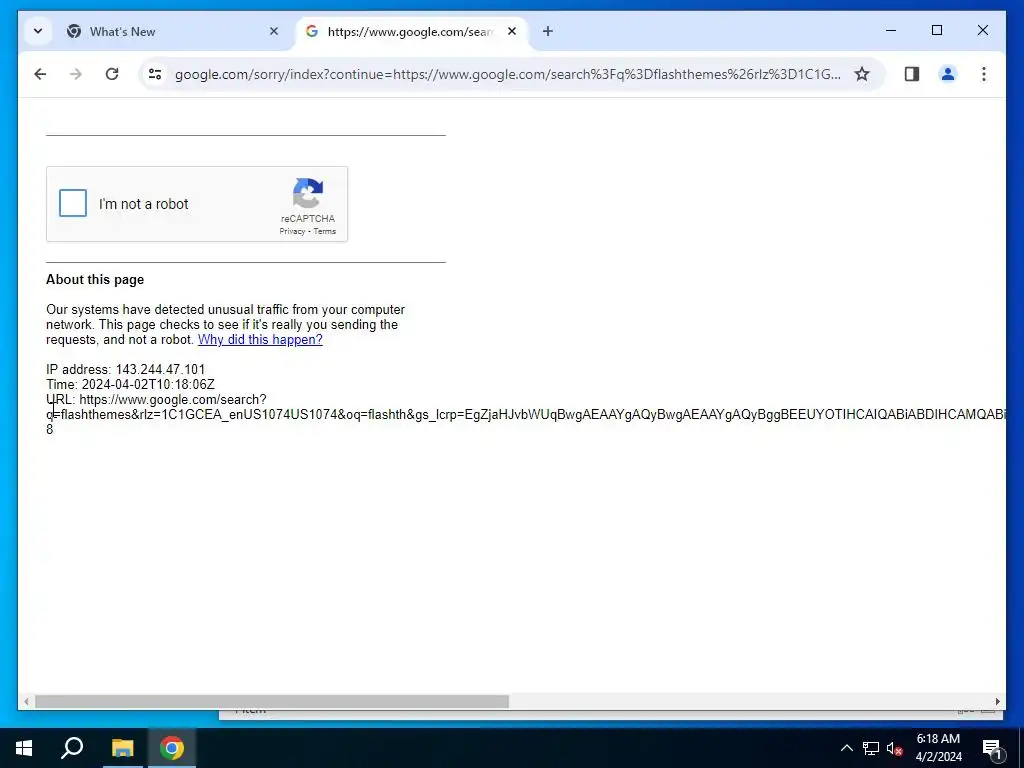The width and height of the screenshot is (1024, 768).
Task: Open network status tray icon
Action: click(x=871, y=748)
